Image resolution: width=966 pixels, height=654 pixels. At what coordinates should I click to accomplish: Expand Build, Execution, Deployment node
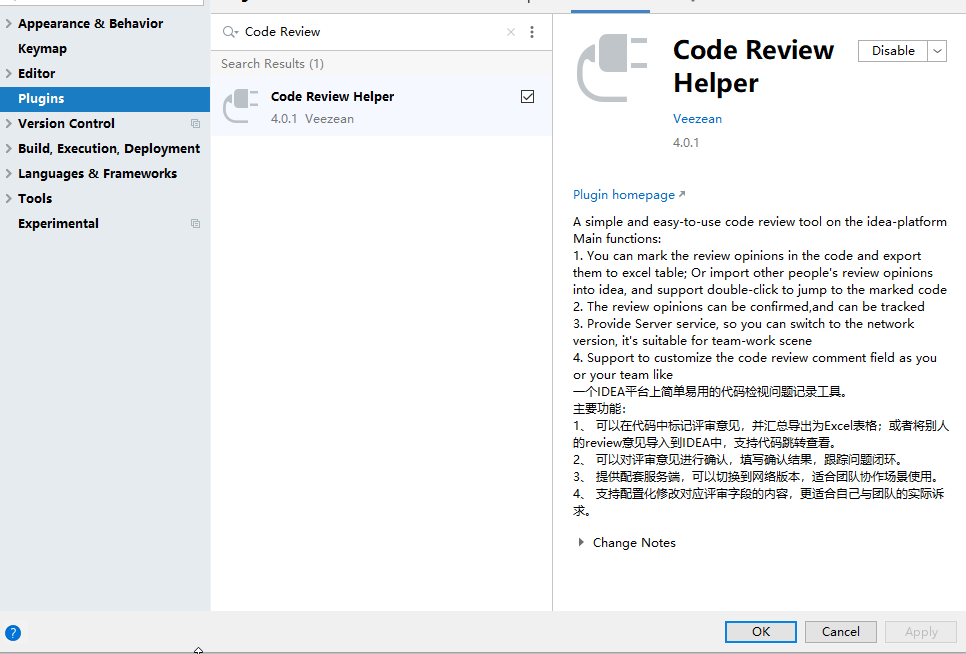point(9,148)
